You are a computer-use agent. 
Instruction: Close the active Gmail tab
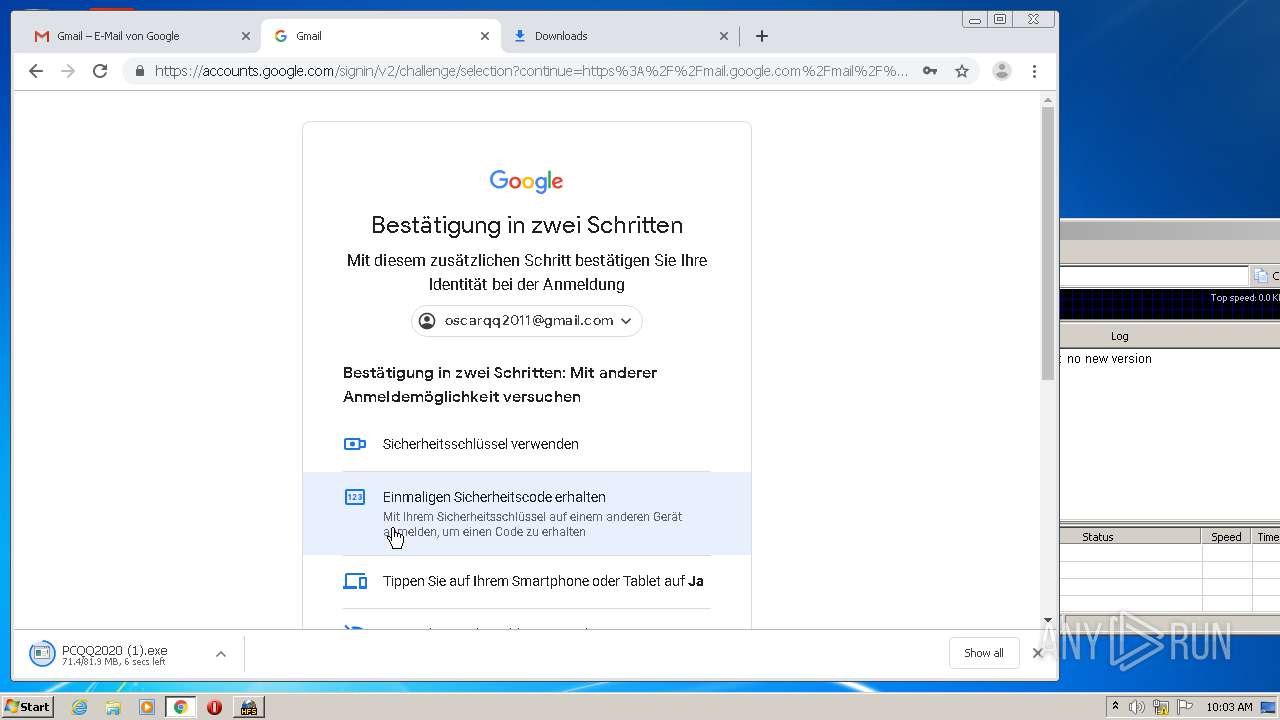pos(485,36)
